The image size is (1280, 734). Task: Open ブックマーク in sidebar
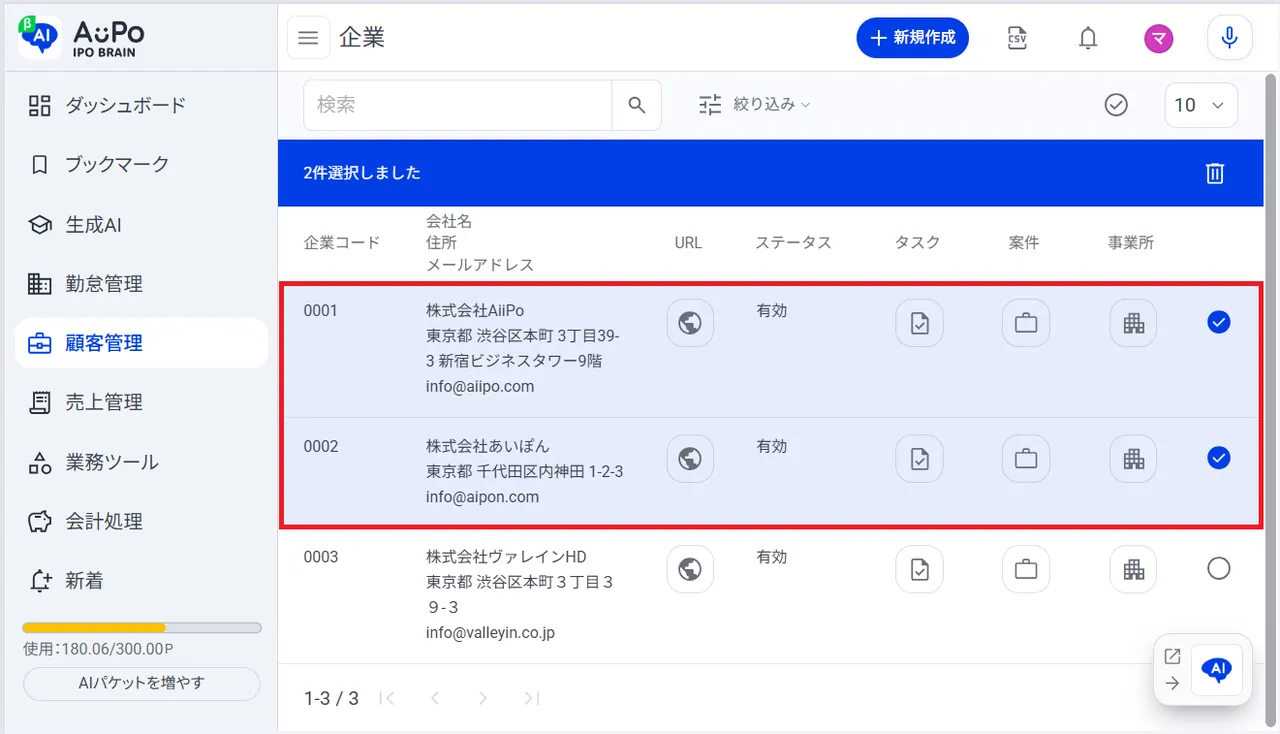point(141,165)
